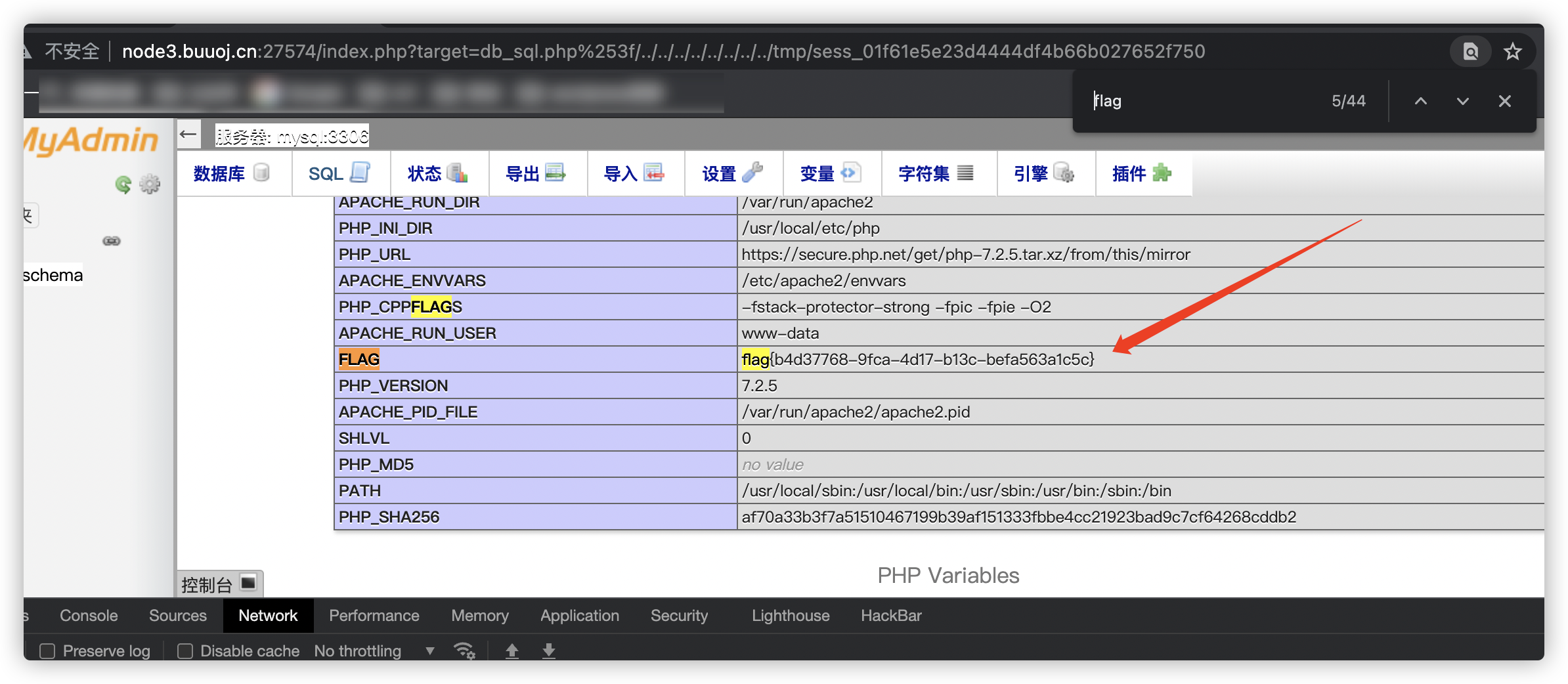Screen dimensions: 1568x684
Task: Enable Disable cache checkbox
Action: pyautogui.click(x=185, y=651)
